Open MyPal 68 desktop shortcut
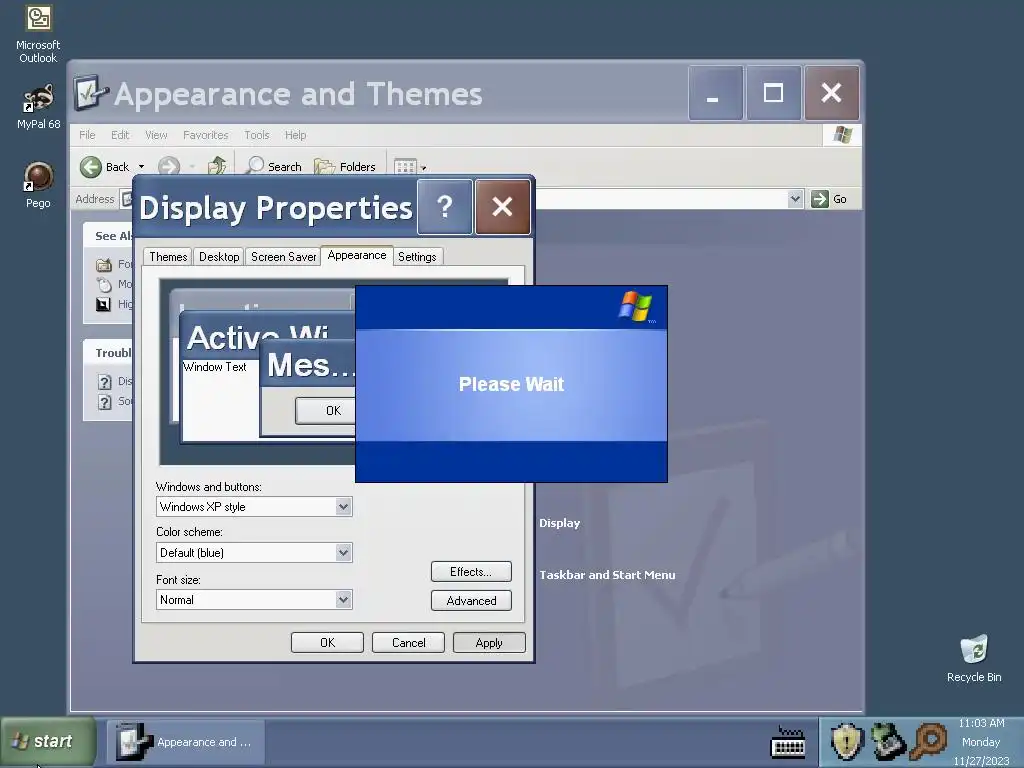The height and width of the screenshot is (768, 1024). 38,106
